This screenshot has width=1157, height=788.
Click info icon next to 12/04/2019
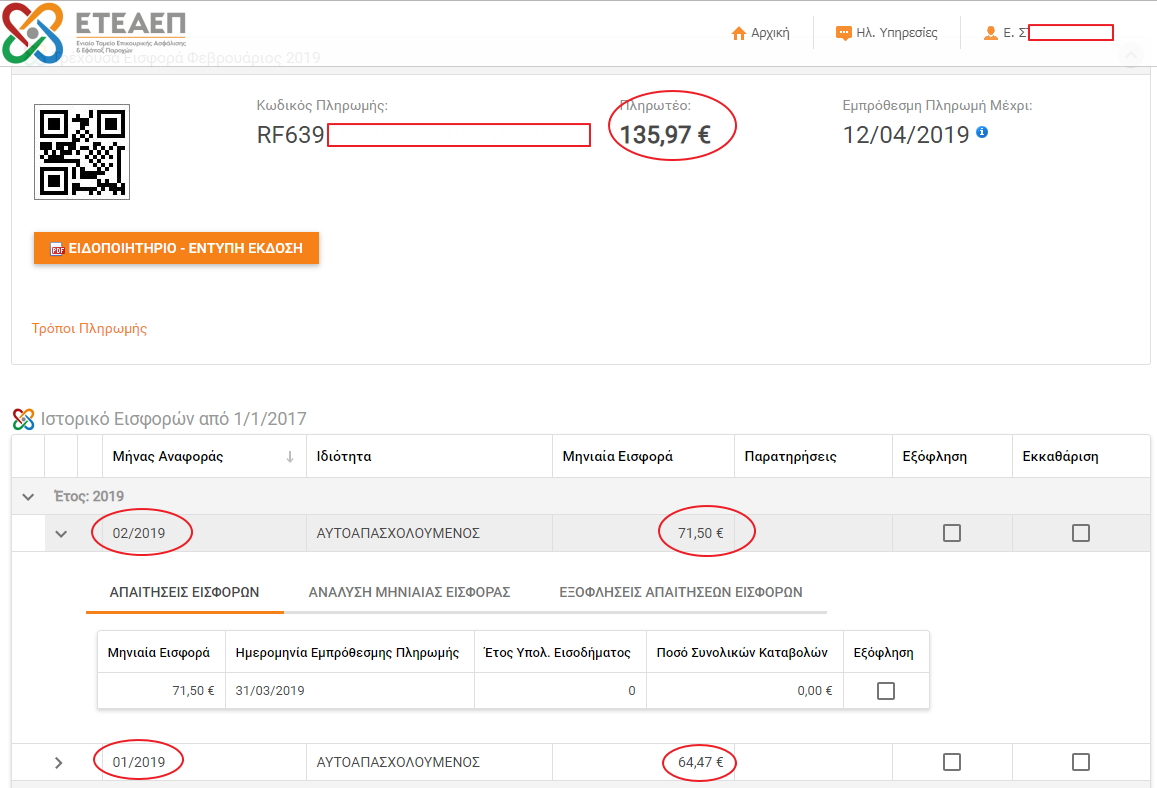tap(981, 132)
